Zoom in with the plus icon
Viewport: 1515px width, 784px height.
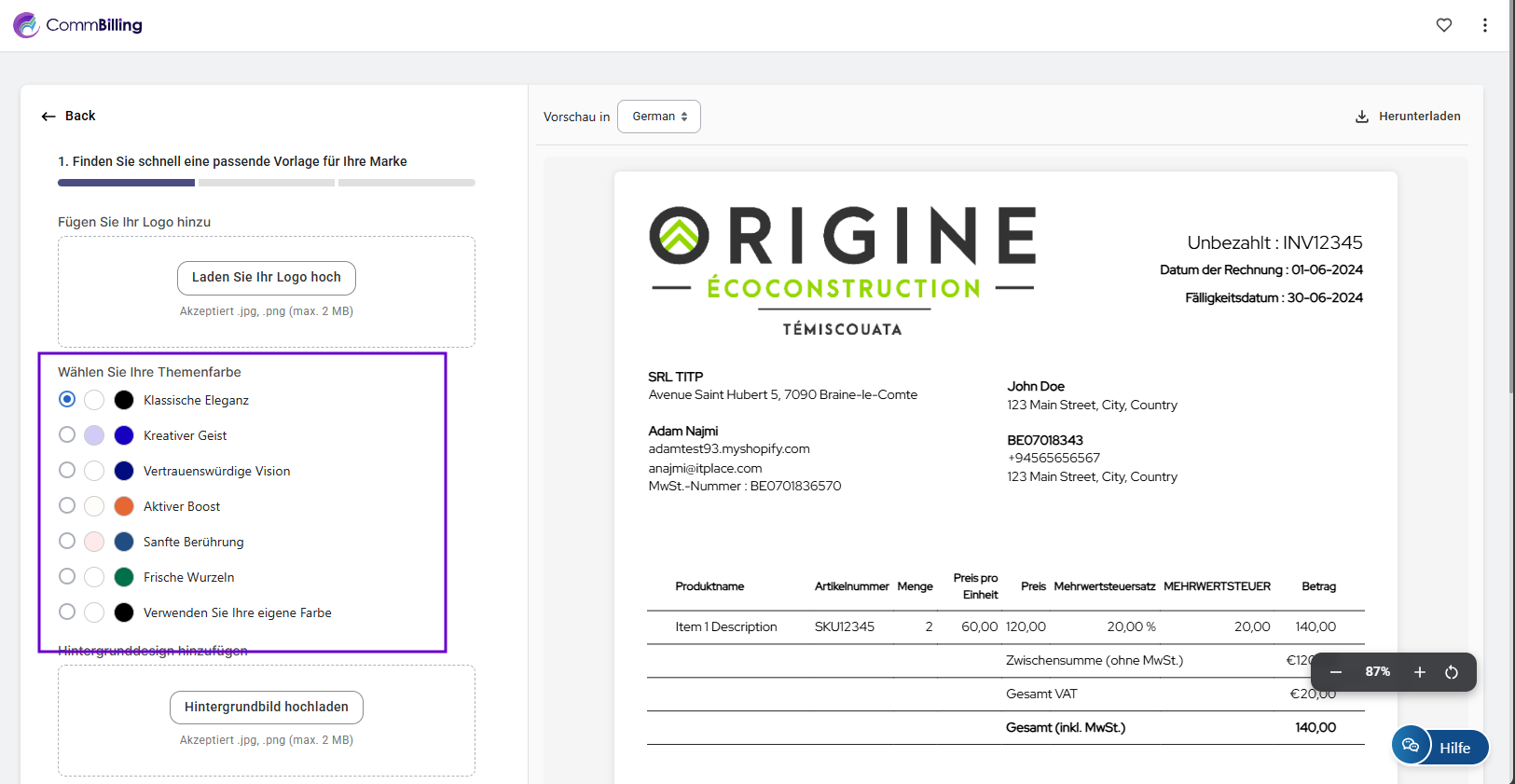pos(1419,672)
